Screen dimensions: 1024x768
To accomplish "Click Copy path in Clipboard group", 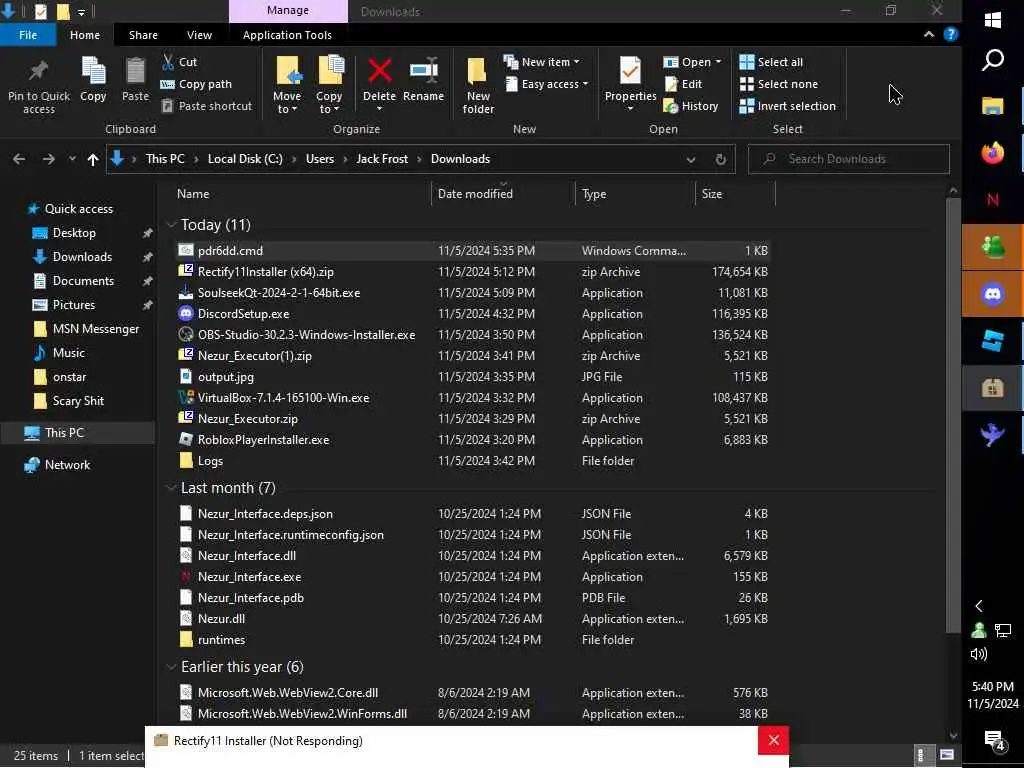I will 196,84.
